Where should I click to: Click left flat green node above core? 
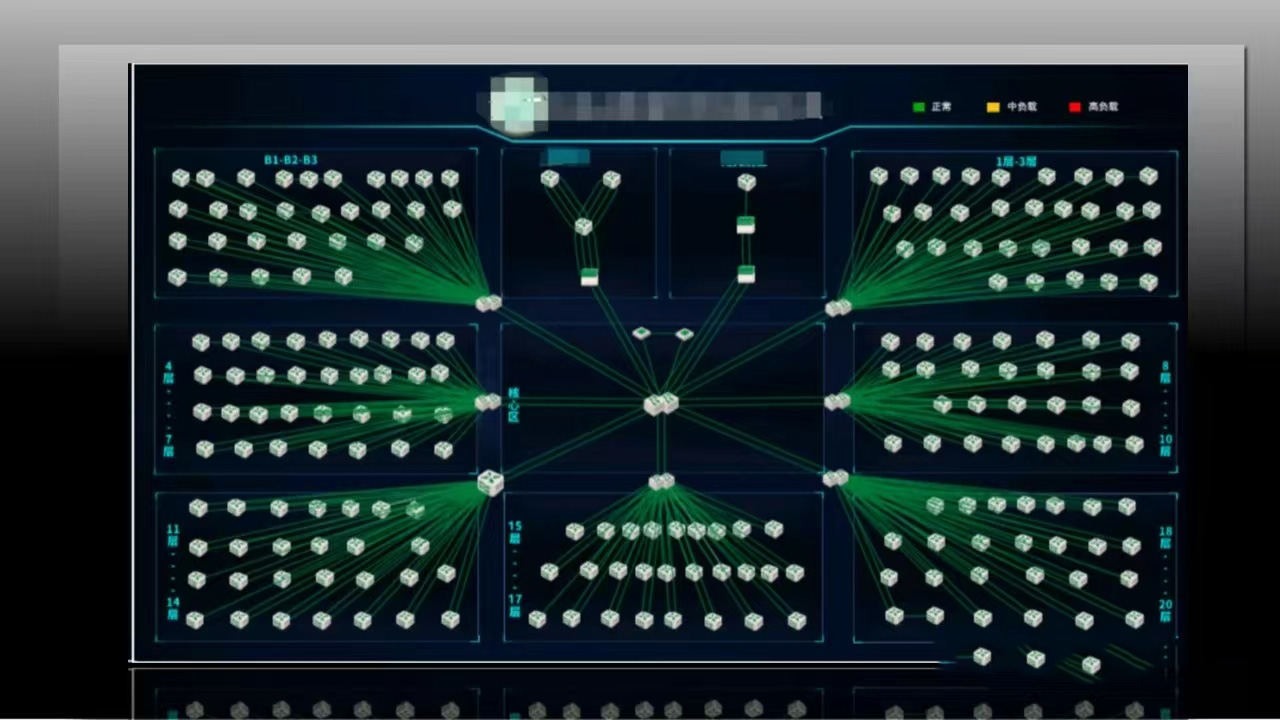pyautogui.click(x=641, y=333)
